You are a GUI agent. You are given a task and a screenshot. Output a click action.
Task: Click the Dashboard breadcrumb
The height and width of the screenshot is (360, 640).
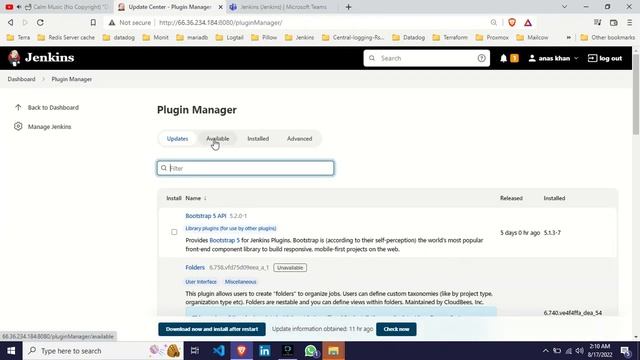(21, 79)
